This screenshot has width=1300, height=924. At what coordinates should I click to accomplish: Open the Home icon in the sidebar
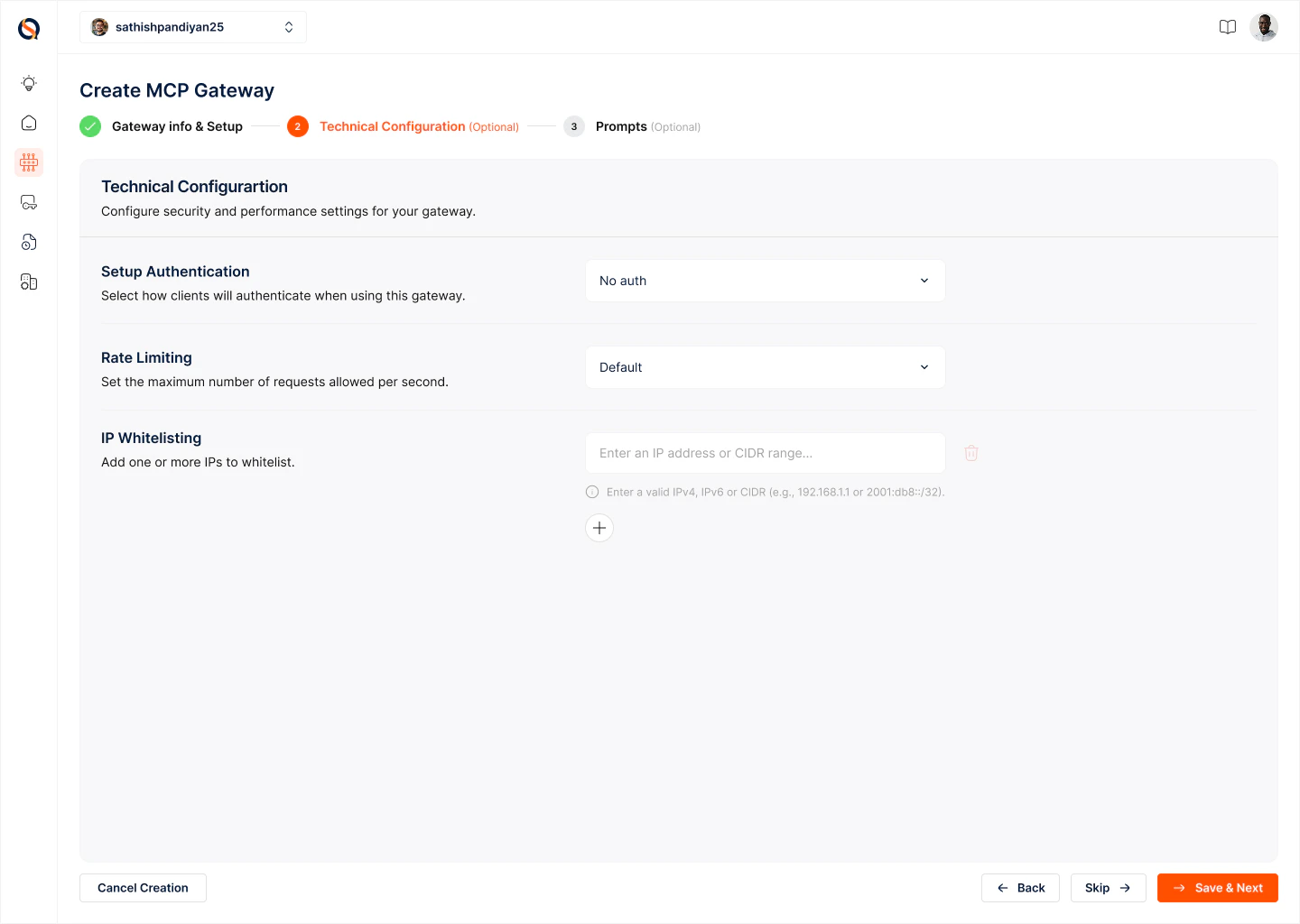tap(28, 122)
